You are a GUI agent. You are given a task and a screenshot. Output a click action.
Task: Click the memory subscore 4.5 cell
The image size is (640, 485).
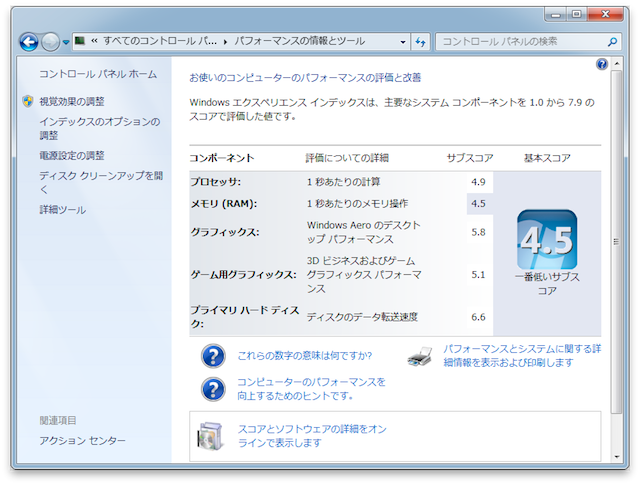tap(478, 204)
